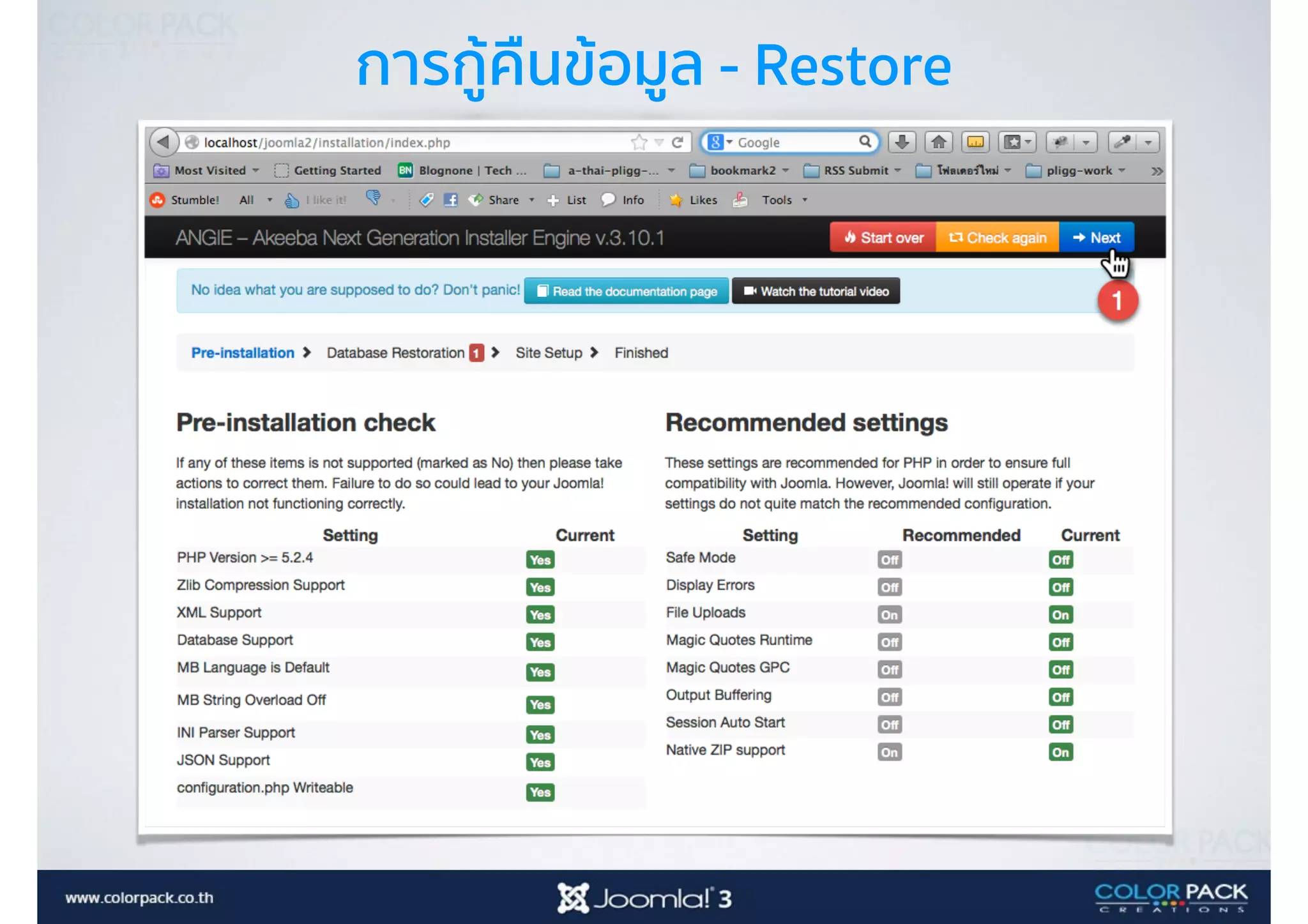
Task: Click the 'configuration.php Writeable' setting text
Action: (x=265, y=788)
